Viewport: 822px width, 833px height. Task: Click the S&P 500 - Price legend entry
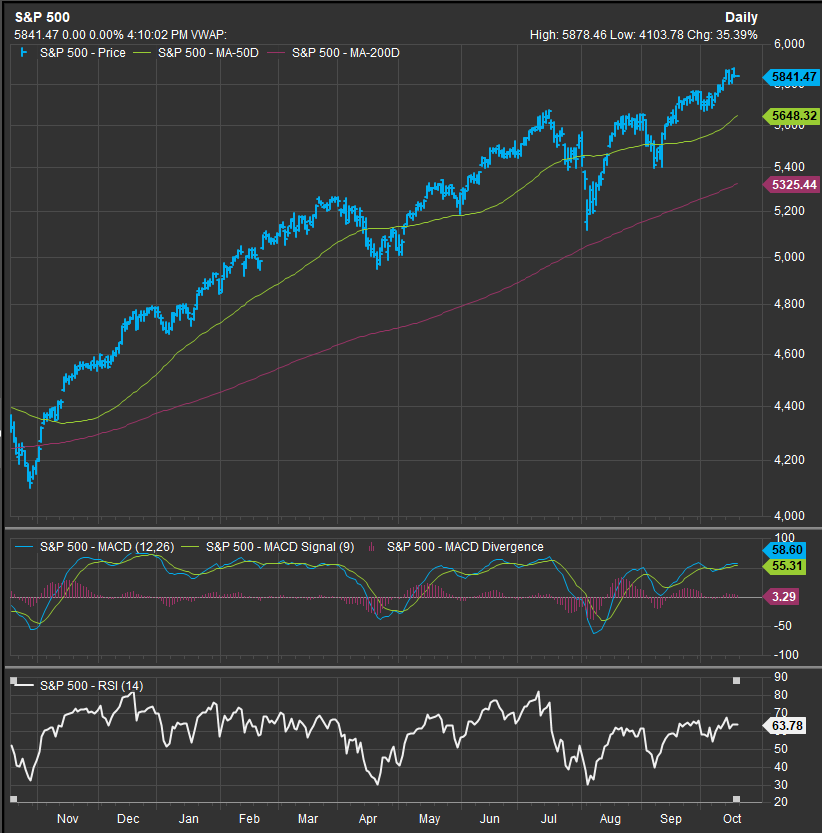[x=83, y=53]
